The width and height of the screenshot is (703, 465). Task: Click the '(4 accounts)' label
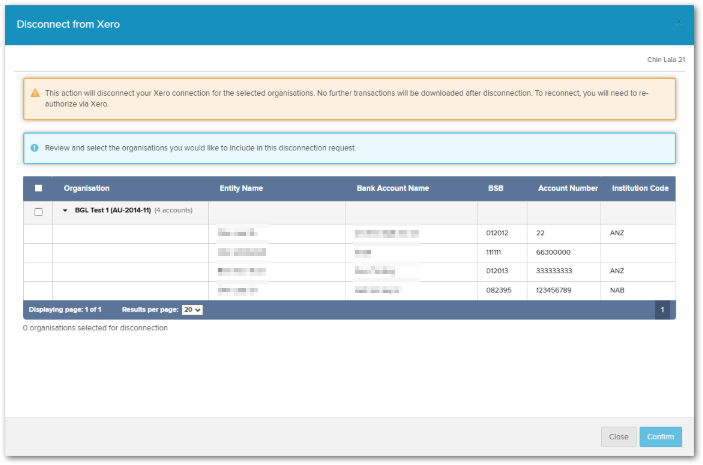(174, 210)
